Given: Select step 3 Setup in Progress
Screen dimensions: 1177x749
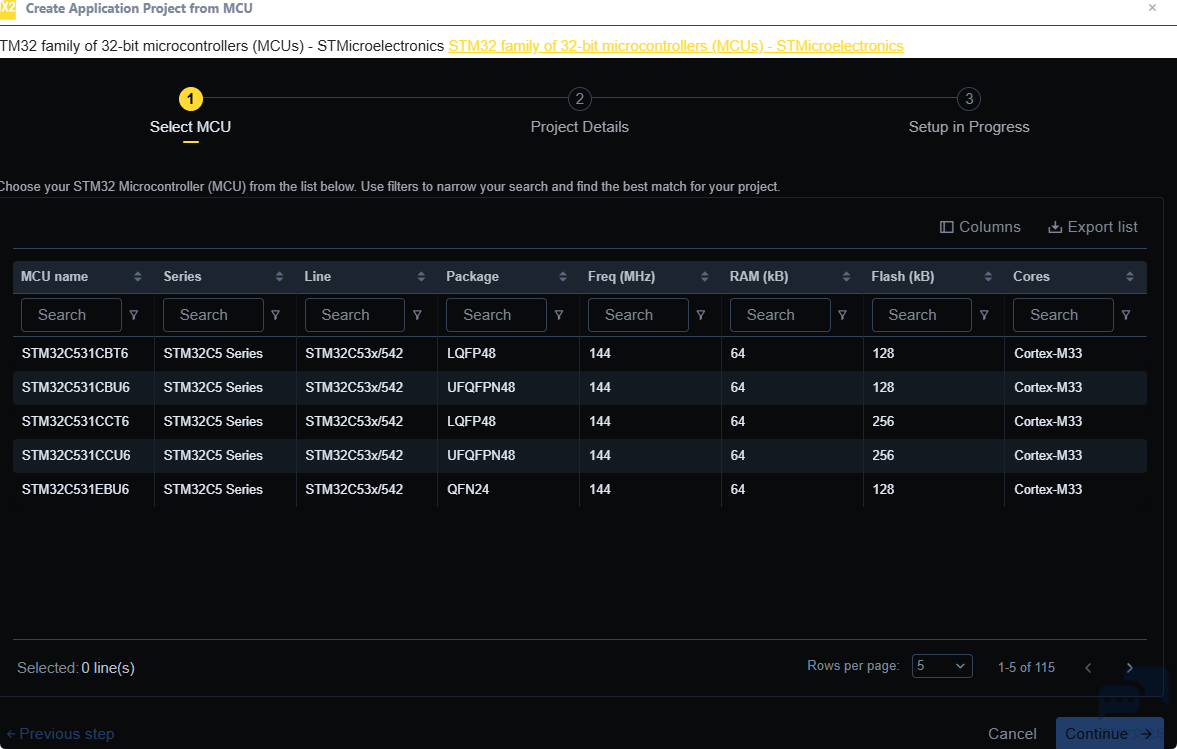Looking at the screenshot, I should coord(969,113).
